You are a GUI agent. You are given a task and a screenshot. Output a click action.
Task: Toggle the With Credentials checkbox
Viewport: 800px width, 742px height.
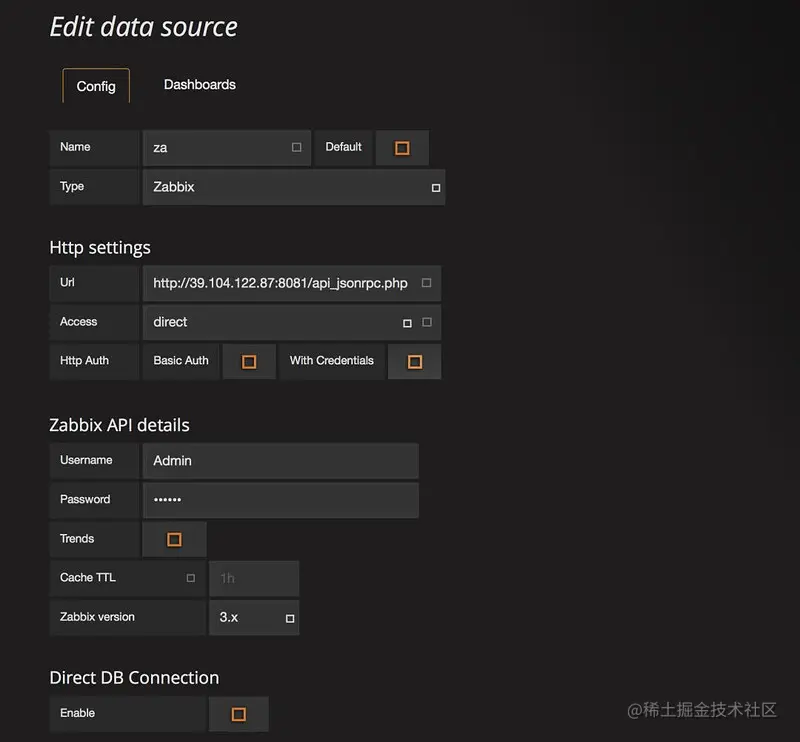coord(415,362)
